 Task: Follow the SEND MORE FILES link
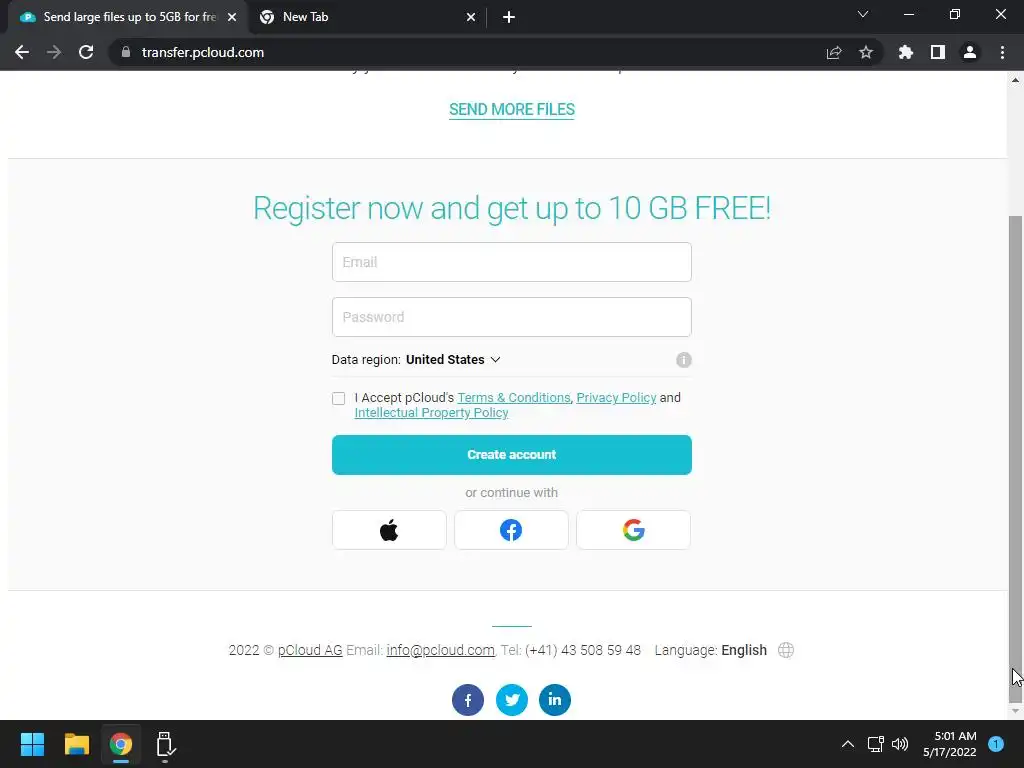pos(511,110)
